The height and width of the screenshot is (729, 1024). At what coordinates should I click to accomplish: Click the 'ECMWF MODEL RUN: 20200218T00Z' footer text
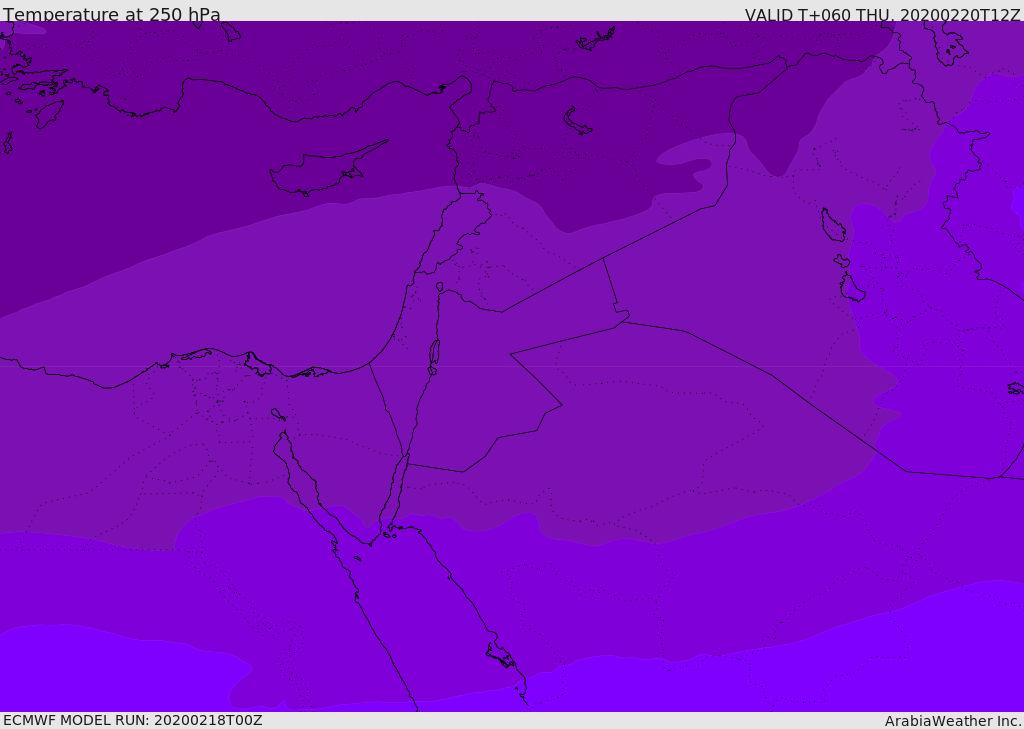coord(133,720)
